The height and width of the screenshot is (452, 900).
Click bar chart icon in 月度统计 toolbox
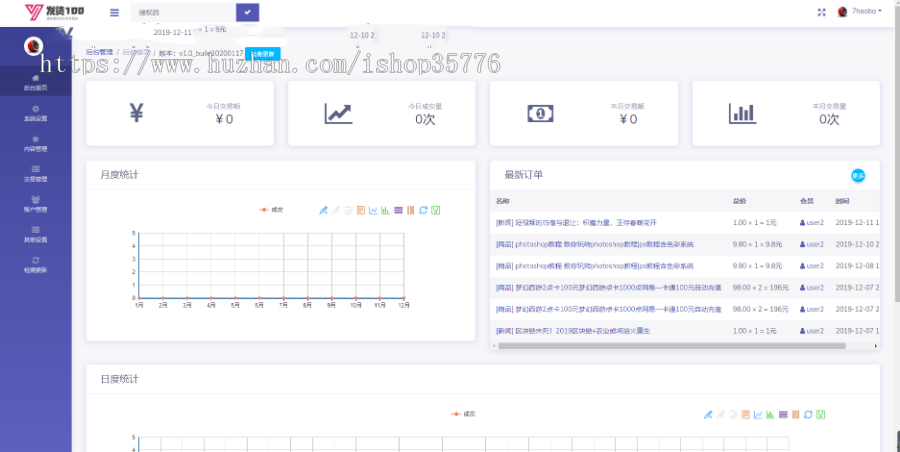[385, 210]
